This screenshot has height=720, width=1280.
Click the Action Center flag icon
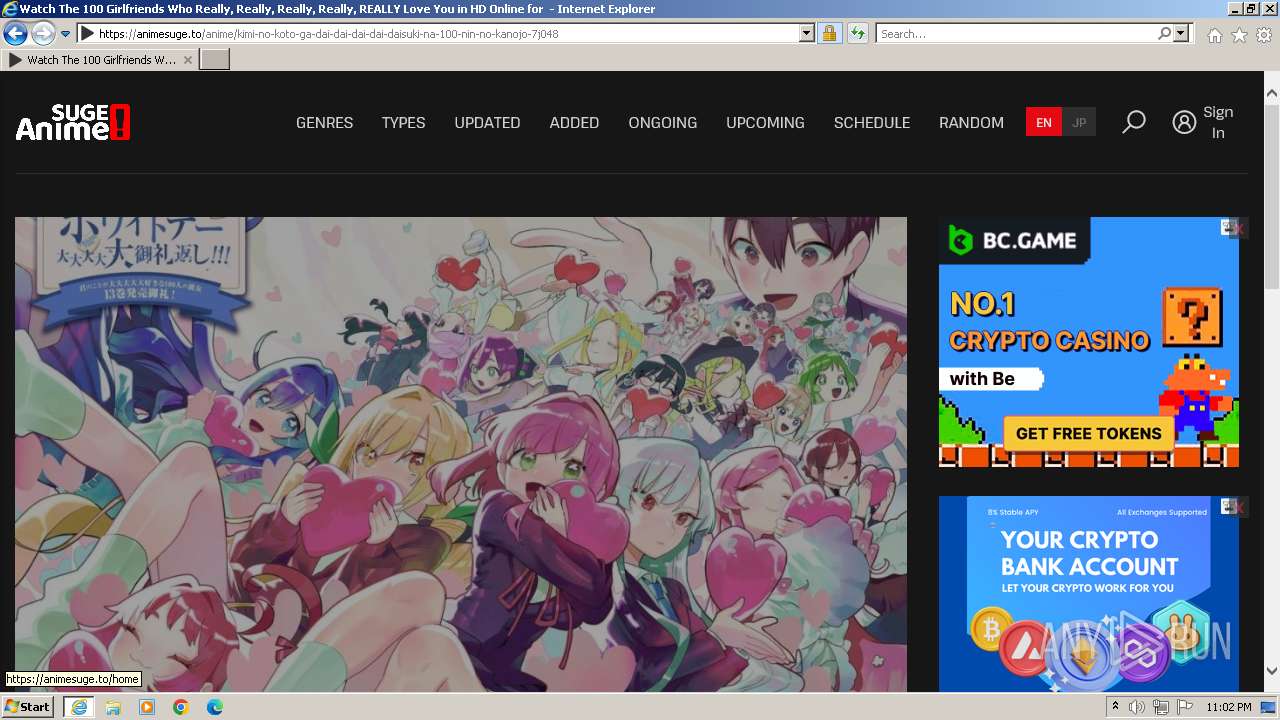coord(1186,707)
